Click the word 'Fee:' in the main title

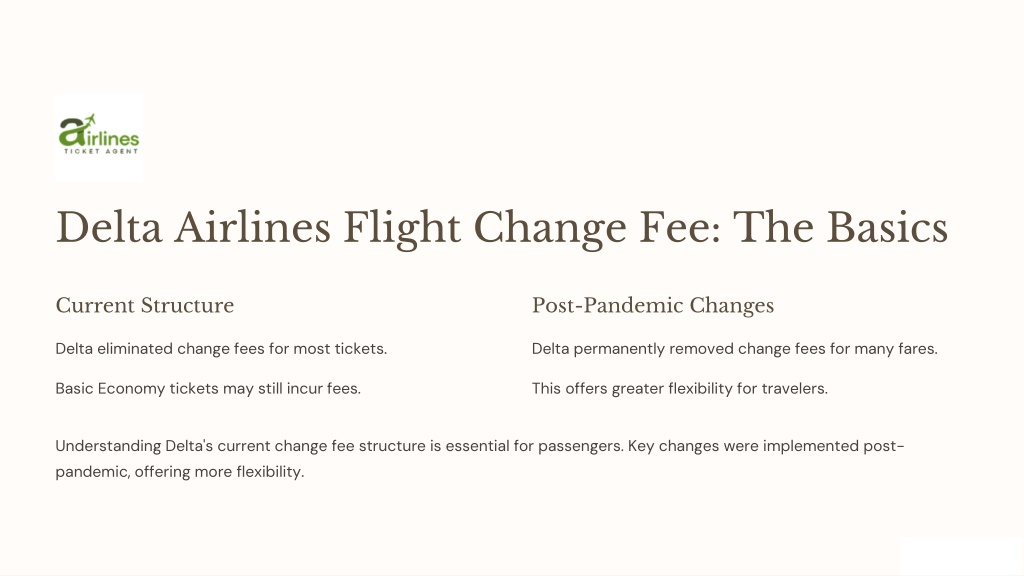680,228
